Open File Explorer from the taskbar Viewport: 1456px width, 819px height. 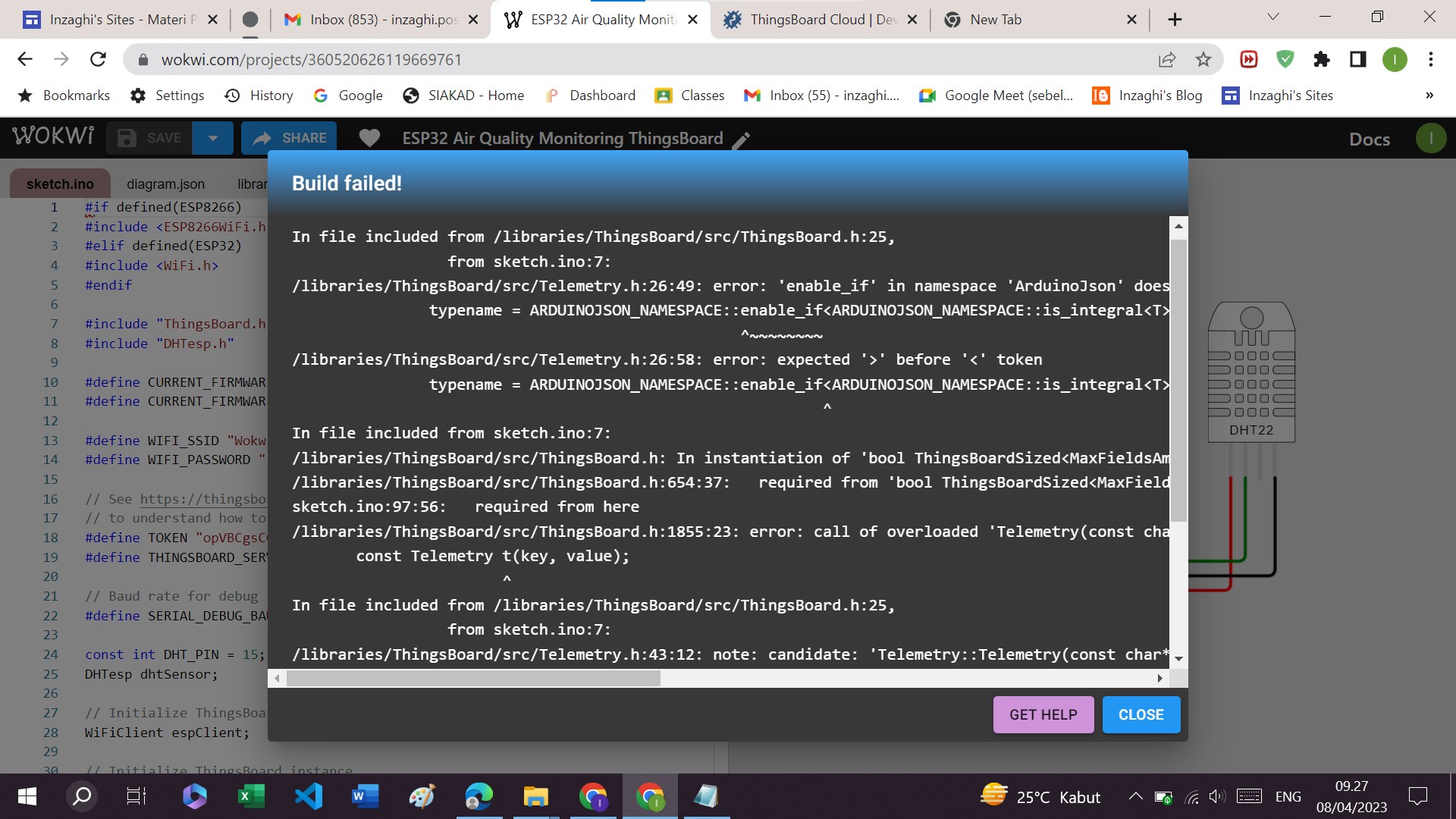[535, 796]
